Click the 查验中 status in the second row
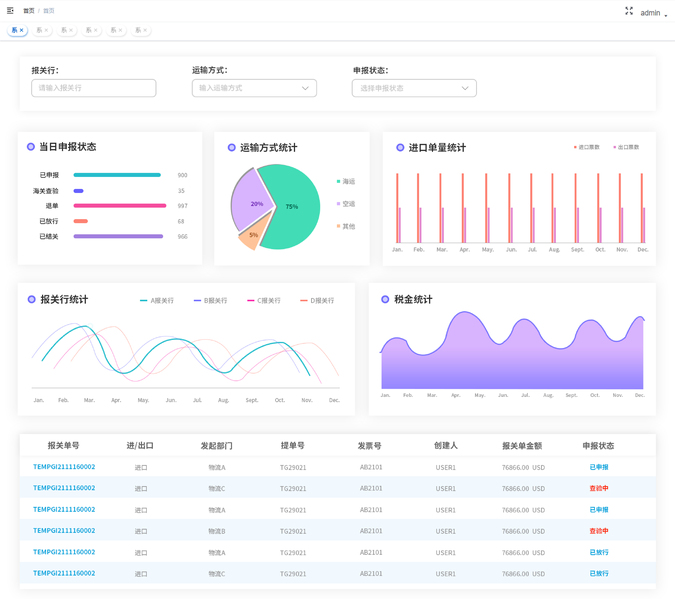Viewport: 675px width, 600px height. pos(599,488)
